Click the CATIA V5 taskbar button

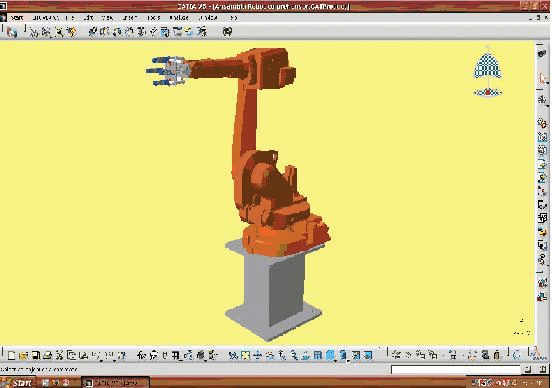pos(115,382)
